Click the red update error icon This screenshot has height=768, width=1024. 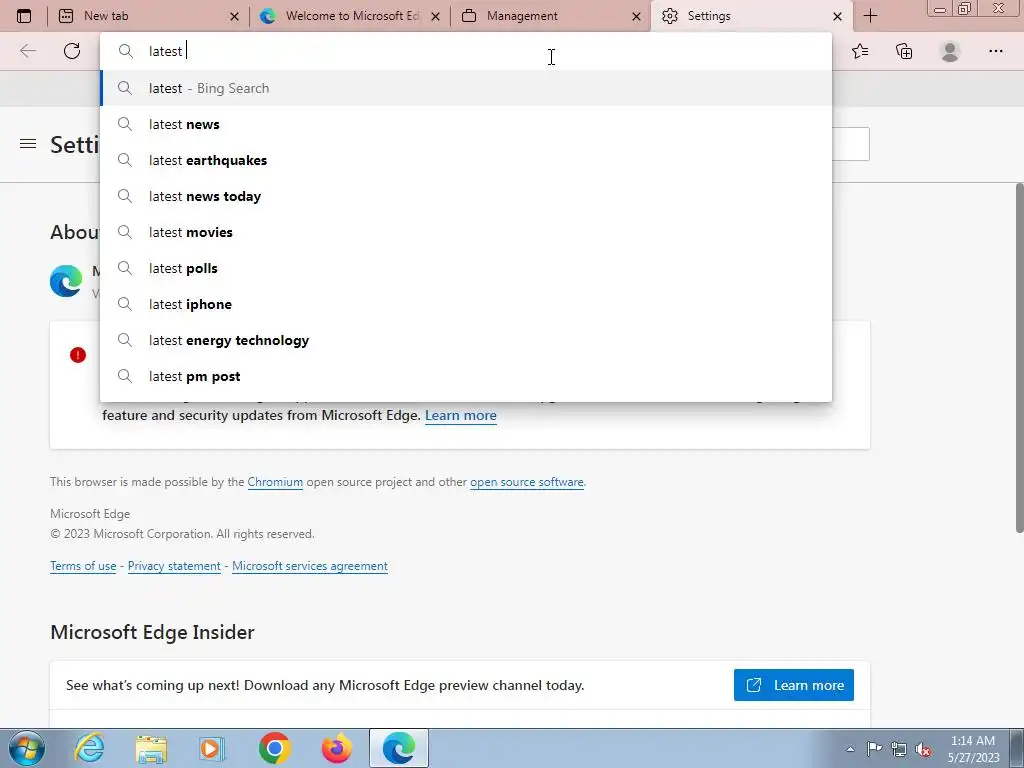click(x=78, y=355)
